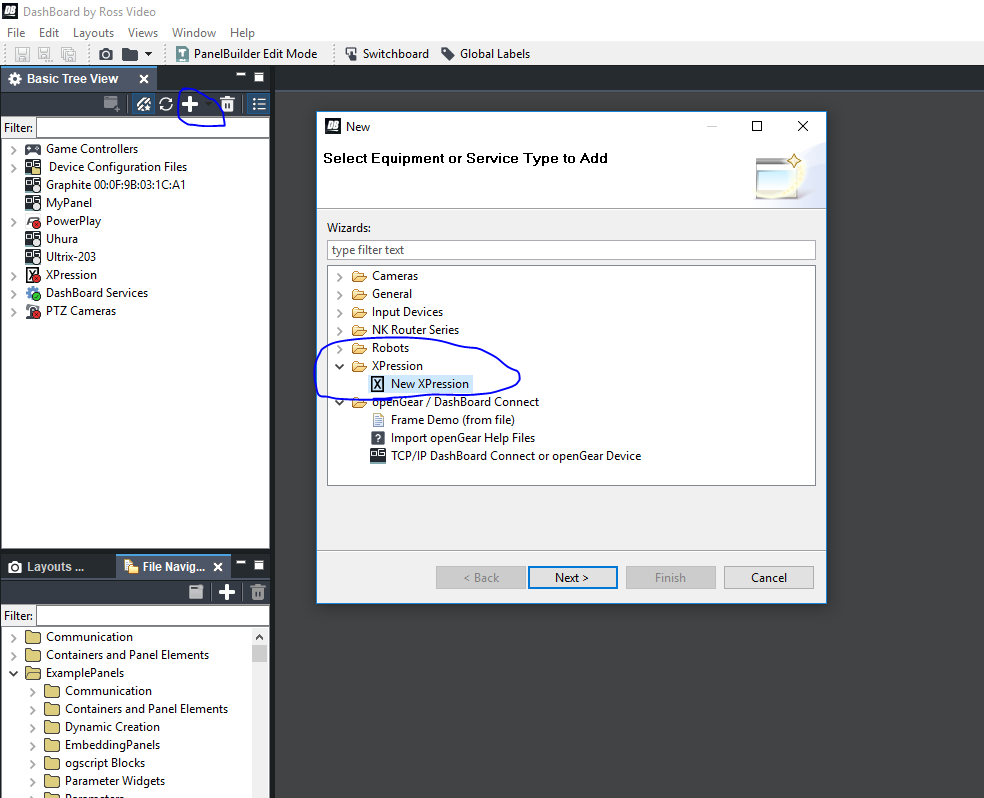Expand Cameras folder in wizard list
This screenshot has height=798, width=984.
tap(340, 277)
